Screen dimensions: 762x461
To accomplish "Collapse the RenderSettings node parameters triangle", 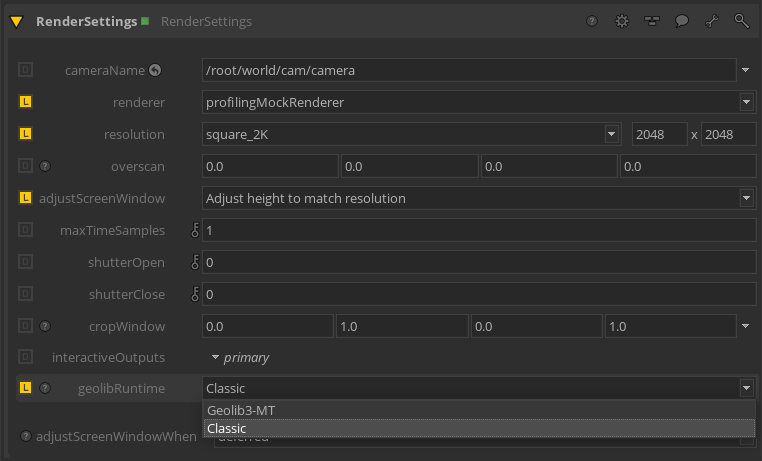I will pyautogui.click(x=17, y=21).
